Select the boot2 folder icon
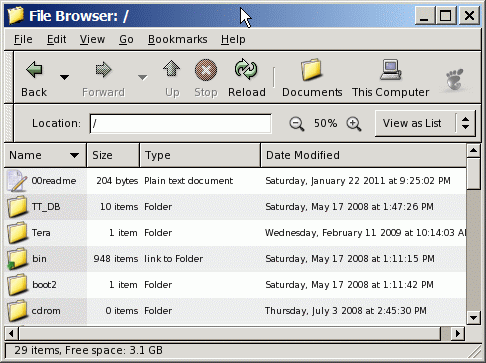The height and width of the screenshot is (363, 486). tap(17, 285)
